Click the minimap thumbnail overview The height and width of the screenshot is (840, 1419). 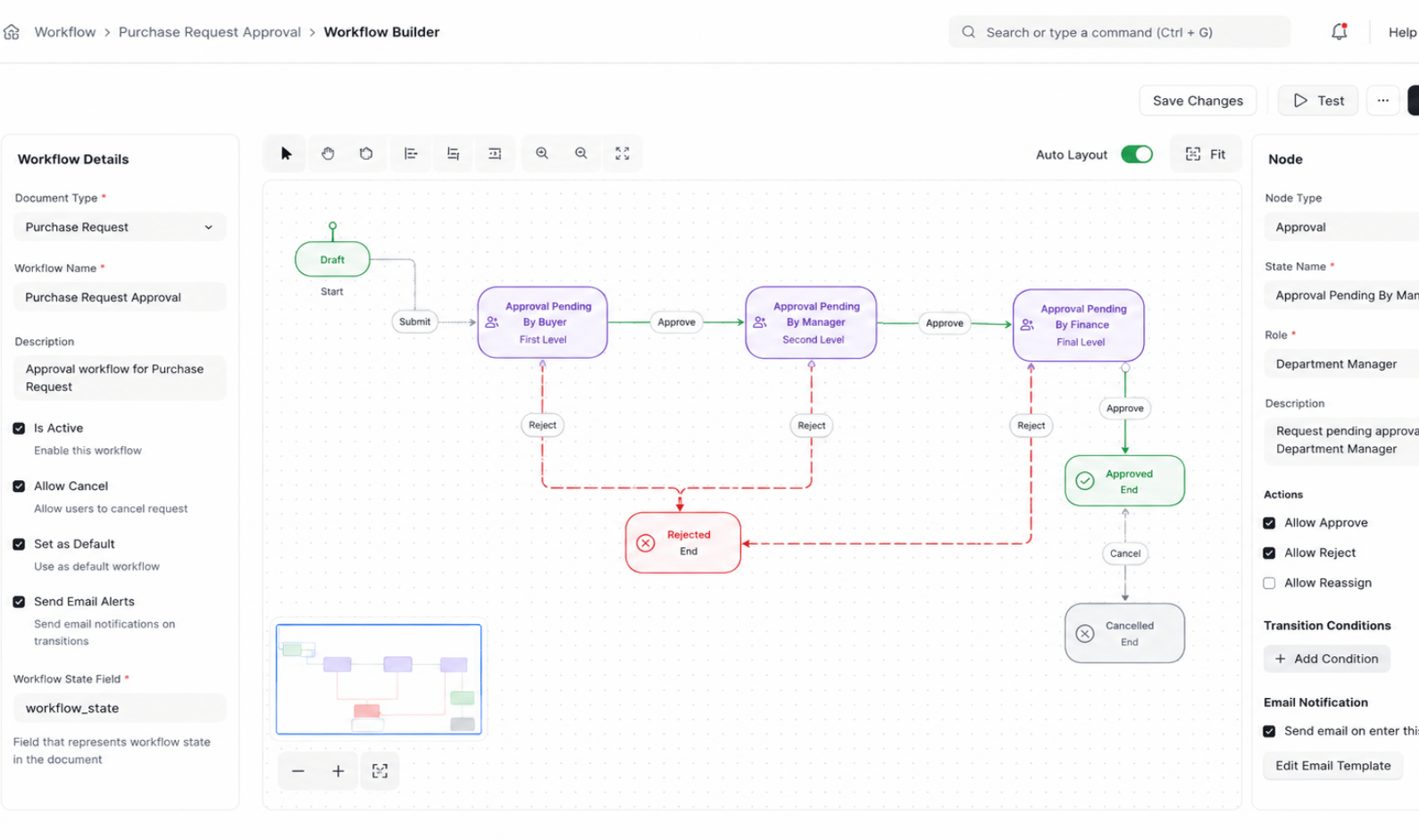click(x=379, y=680)
